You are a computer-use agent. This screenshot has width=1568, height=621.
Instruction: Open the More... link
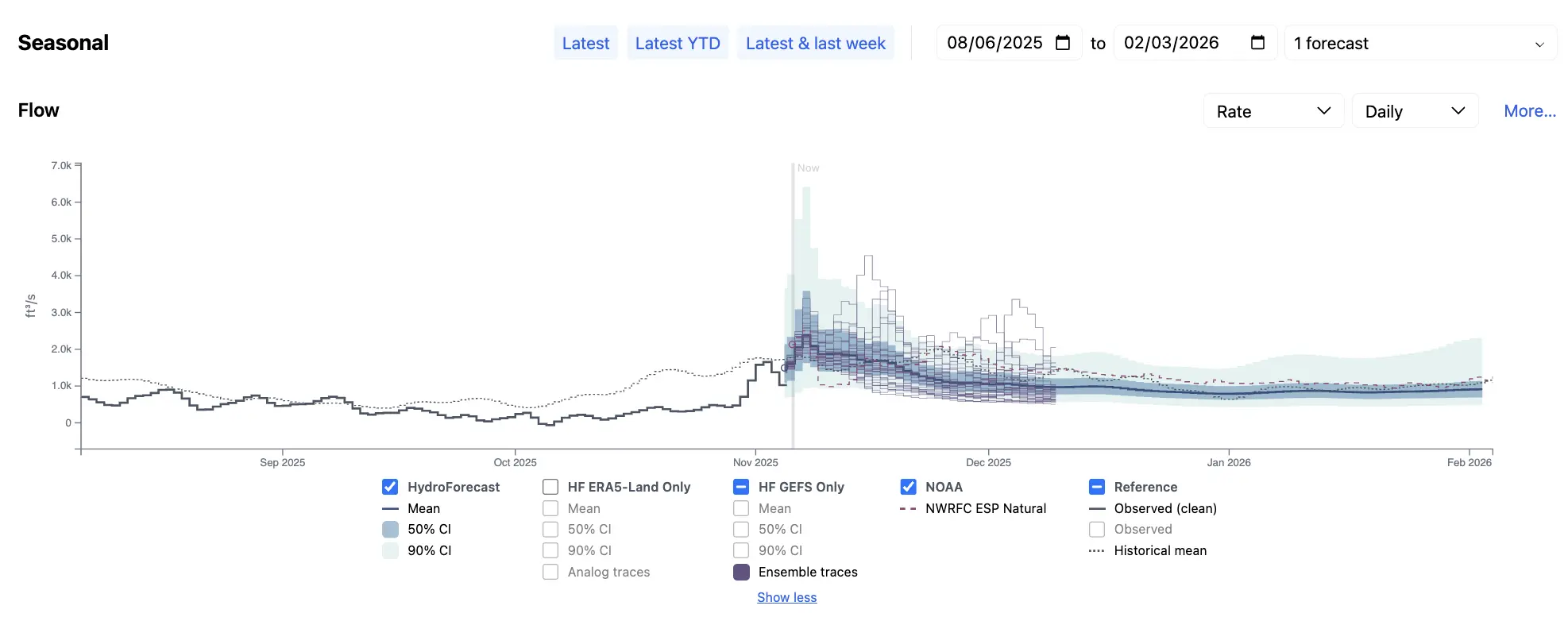pyautogui.click(x=1530, y=111)
